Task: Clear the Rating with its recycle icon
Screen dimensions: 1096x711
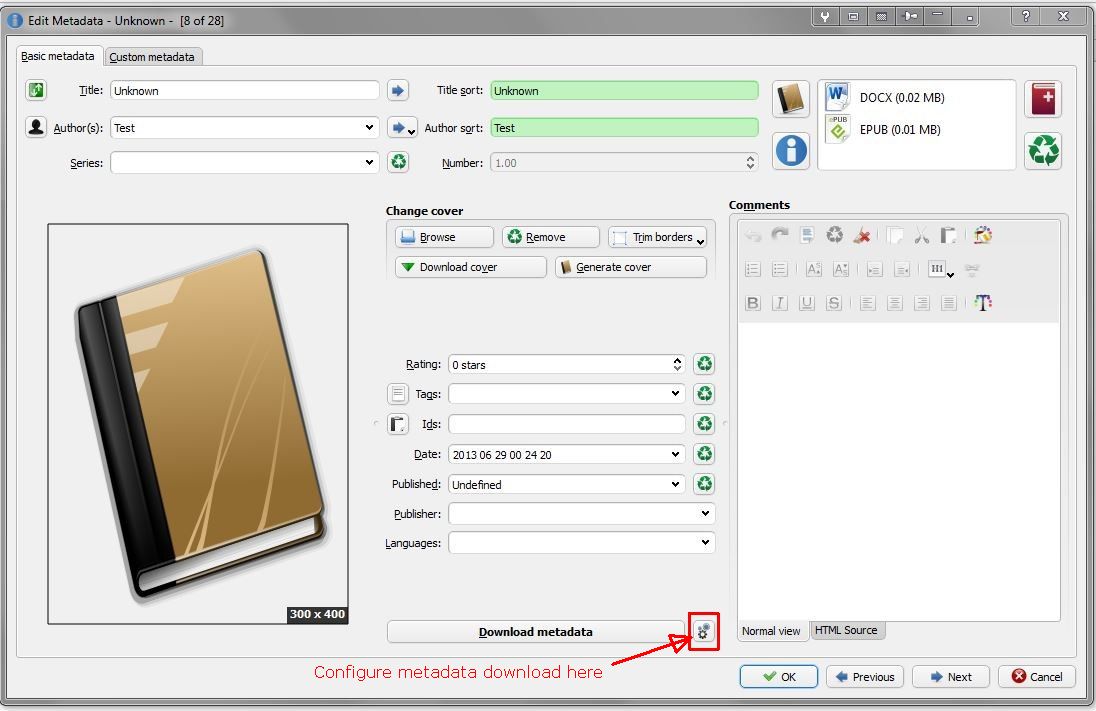Action: (705, 364)
